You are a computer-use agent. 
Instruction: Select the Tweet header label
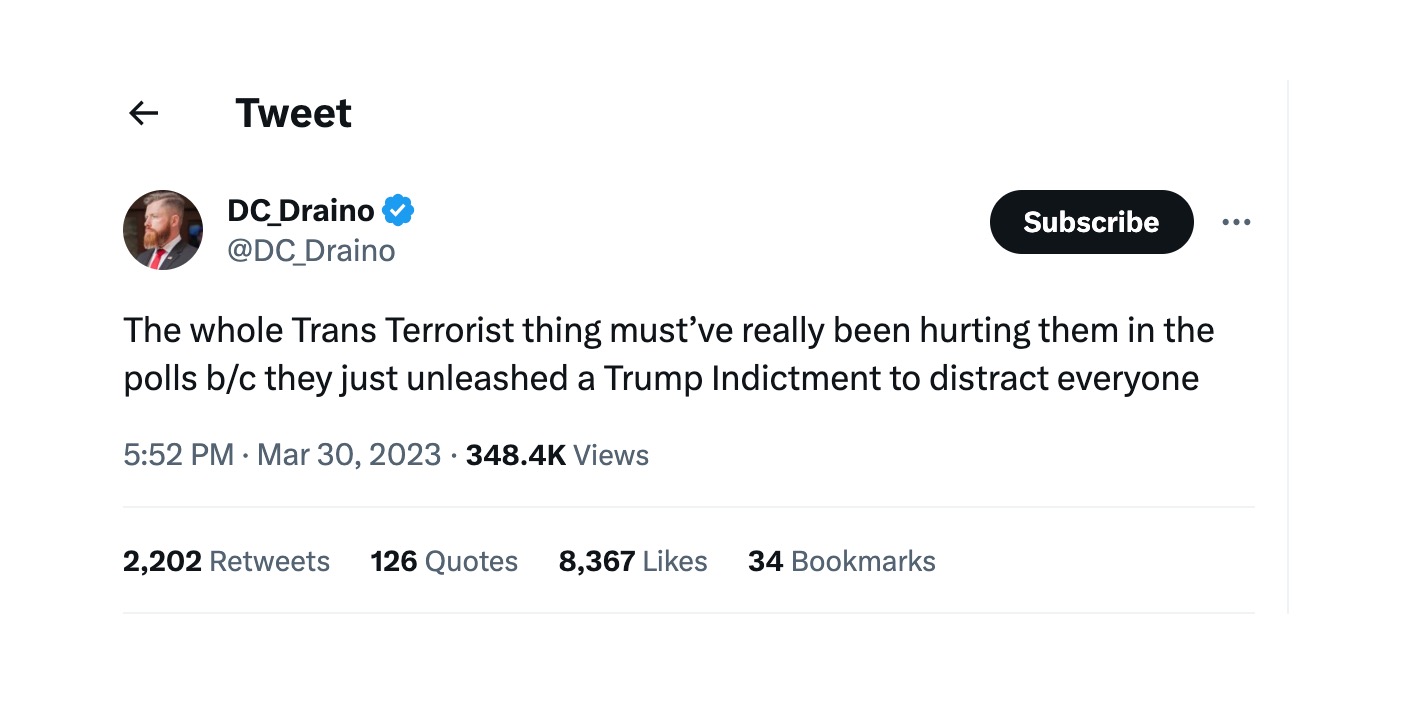click(x=293, y=112)
